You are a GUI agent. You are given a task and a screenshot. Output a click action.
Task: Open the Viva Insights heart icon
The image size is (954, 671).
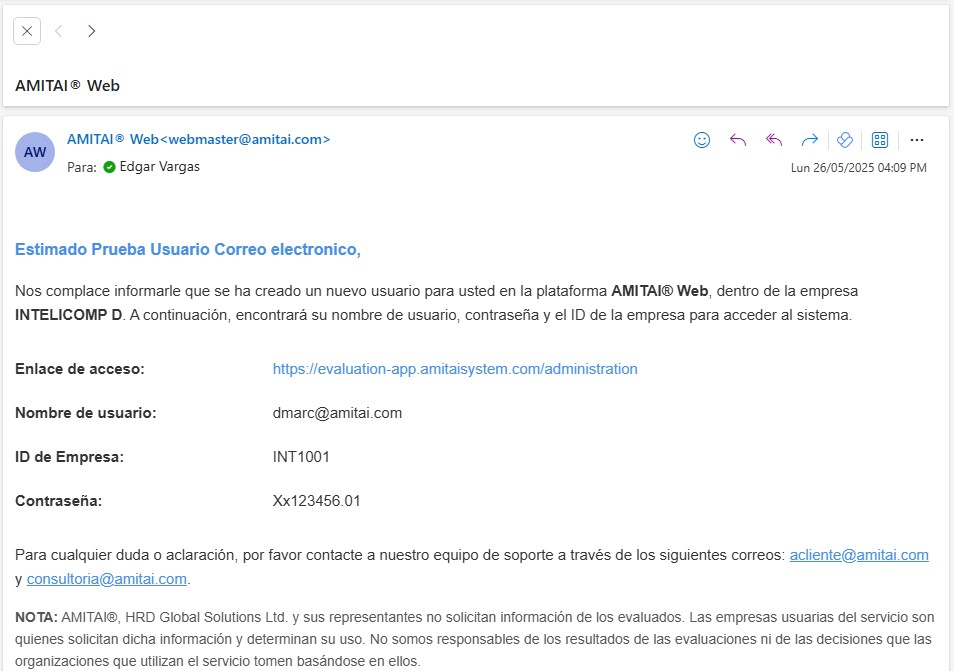pyautogui.click(x=844, y=140)
